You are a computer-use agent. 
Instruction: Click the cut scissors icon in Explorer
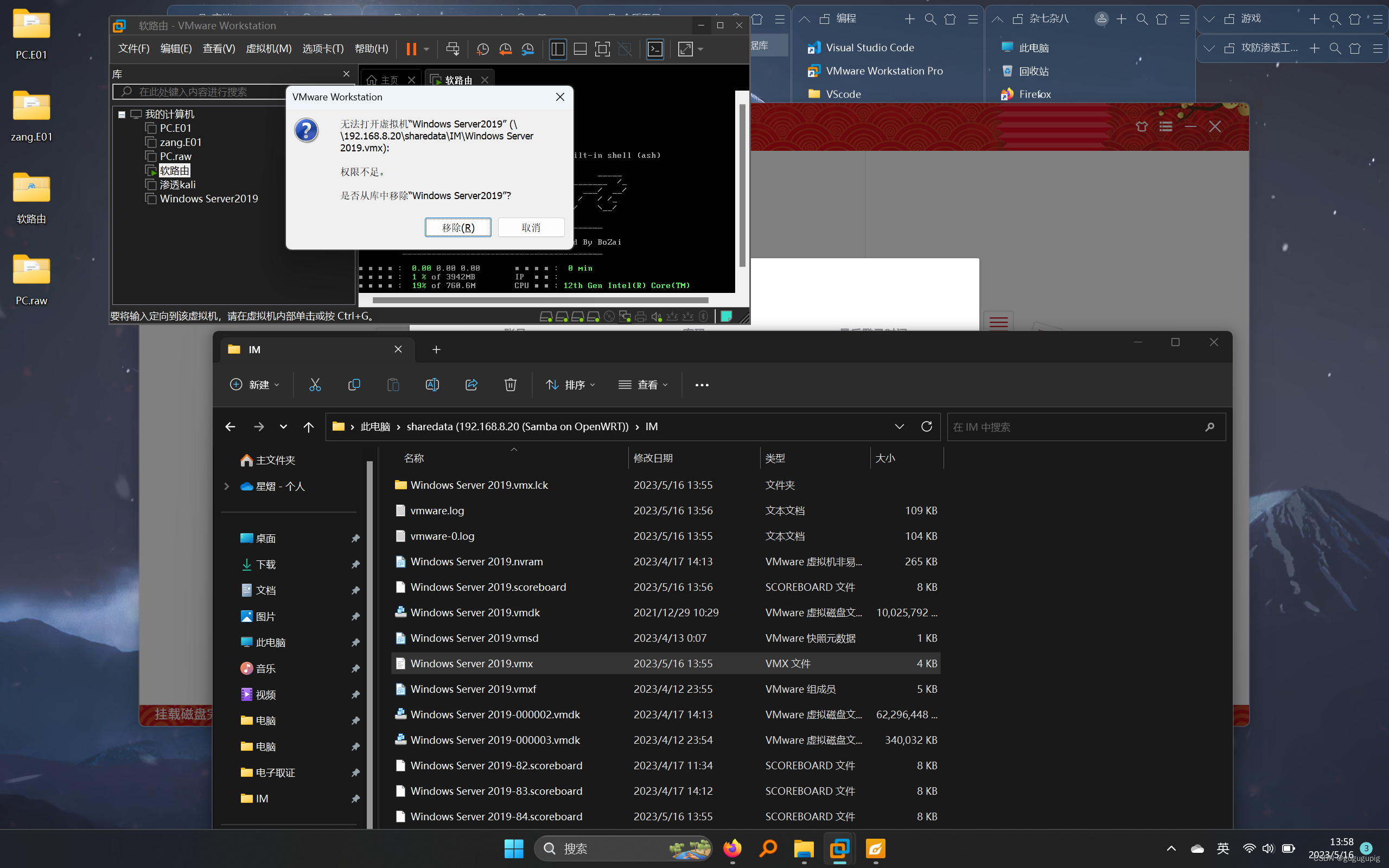pos(315,385)
